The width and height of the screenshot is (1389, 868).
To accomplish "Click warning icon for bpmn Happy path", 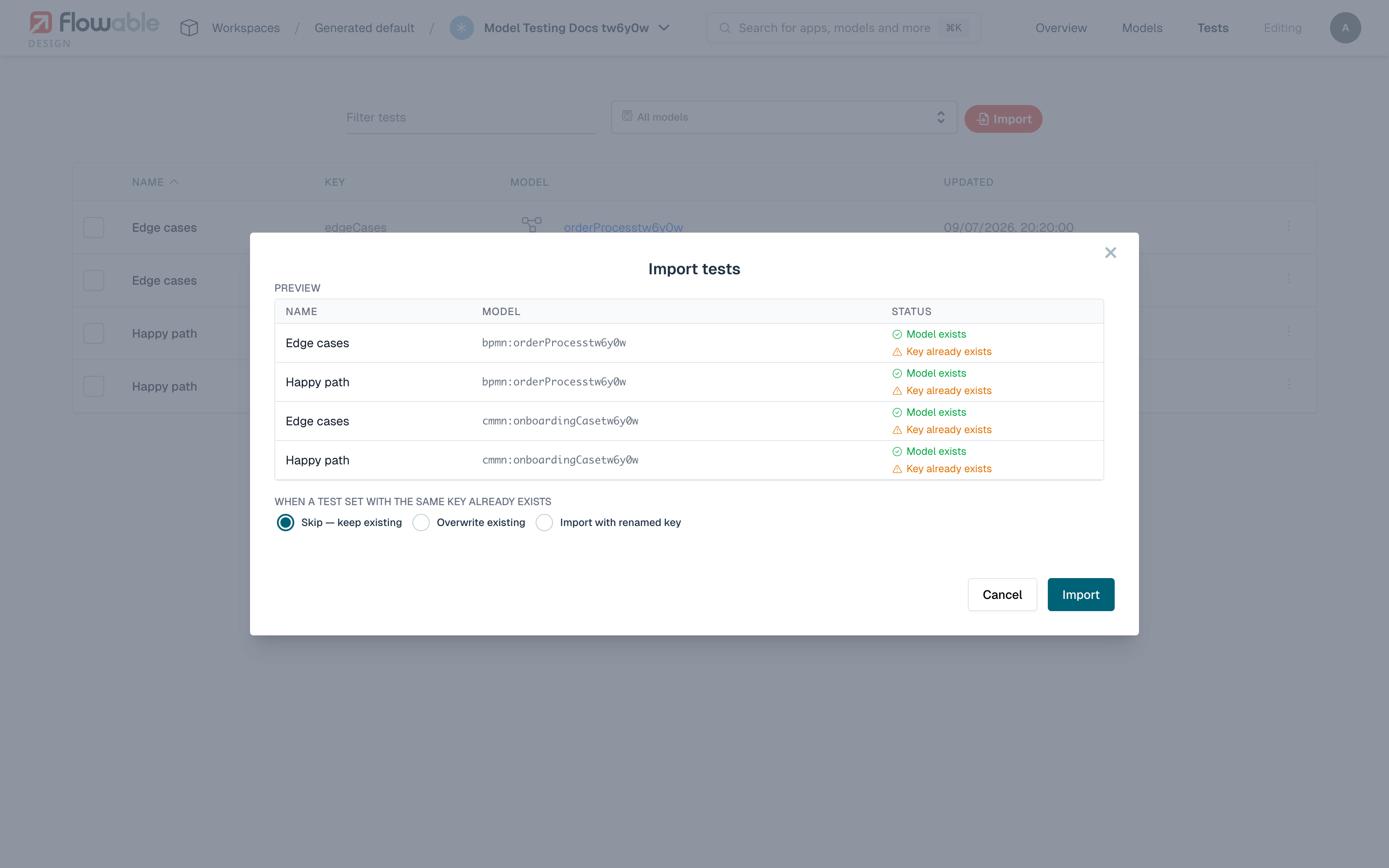I will click(x=896, y=390).
